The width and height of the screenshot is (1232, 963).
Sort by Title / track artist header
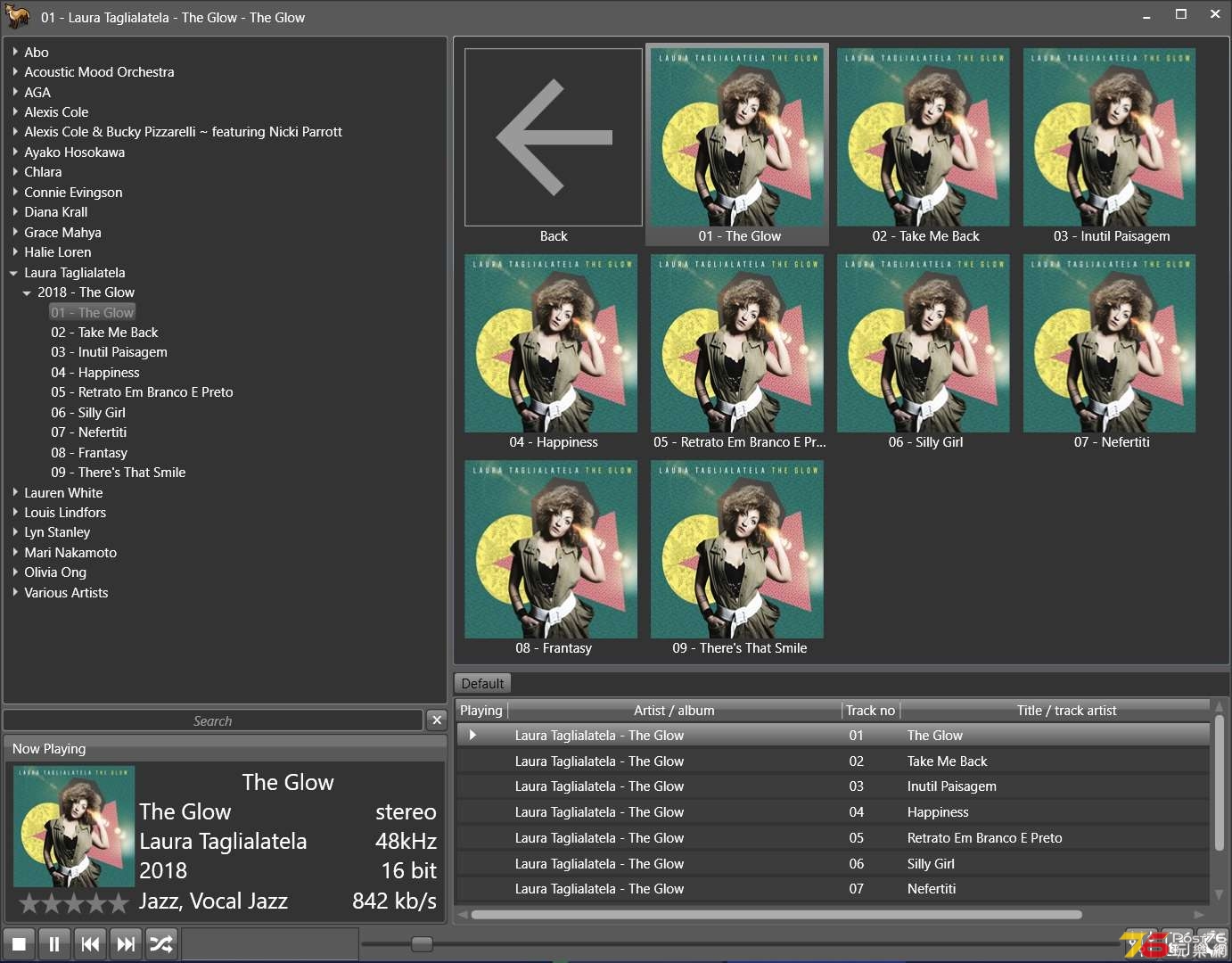point(1055,711)
